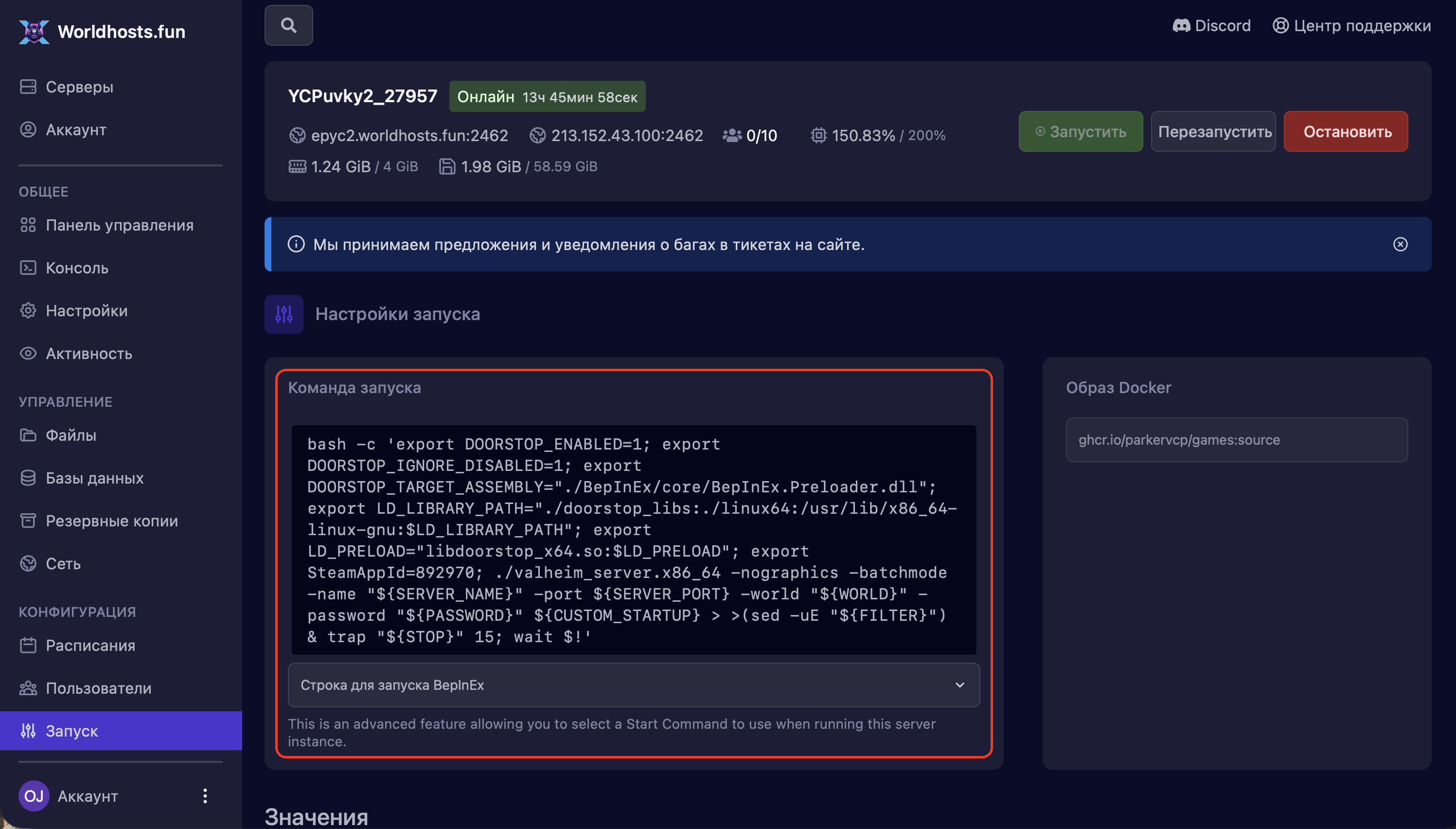
Task: Expand the BepInEx start command dropdown
Action: [x=633, y=685]
